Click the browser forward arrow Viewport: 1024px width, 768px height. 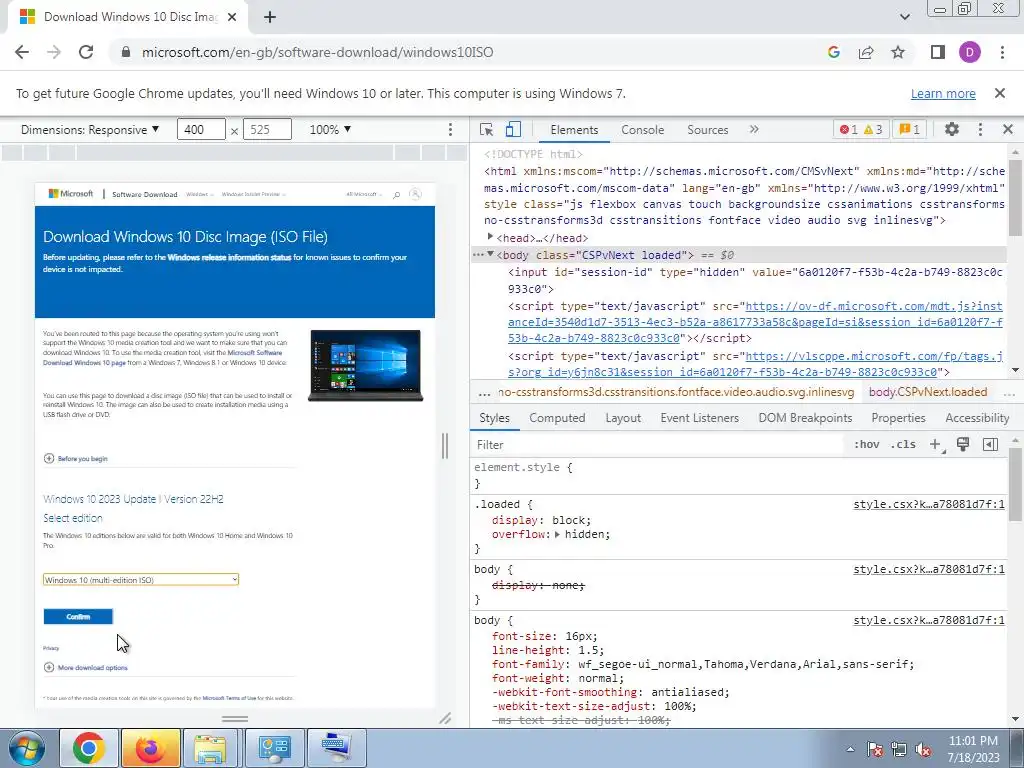pyautogui.click(x=54, y=52)
